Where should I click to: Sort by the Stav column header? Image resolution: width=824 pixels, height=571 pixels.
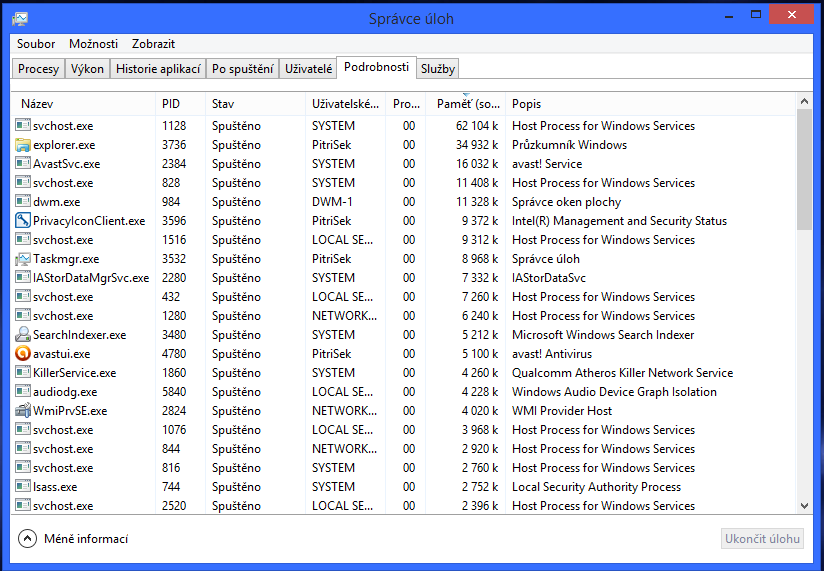point(255,103)
